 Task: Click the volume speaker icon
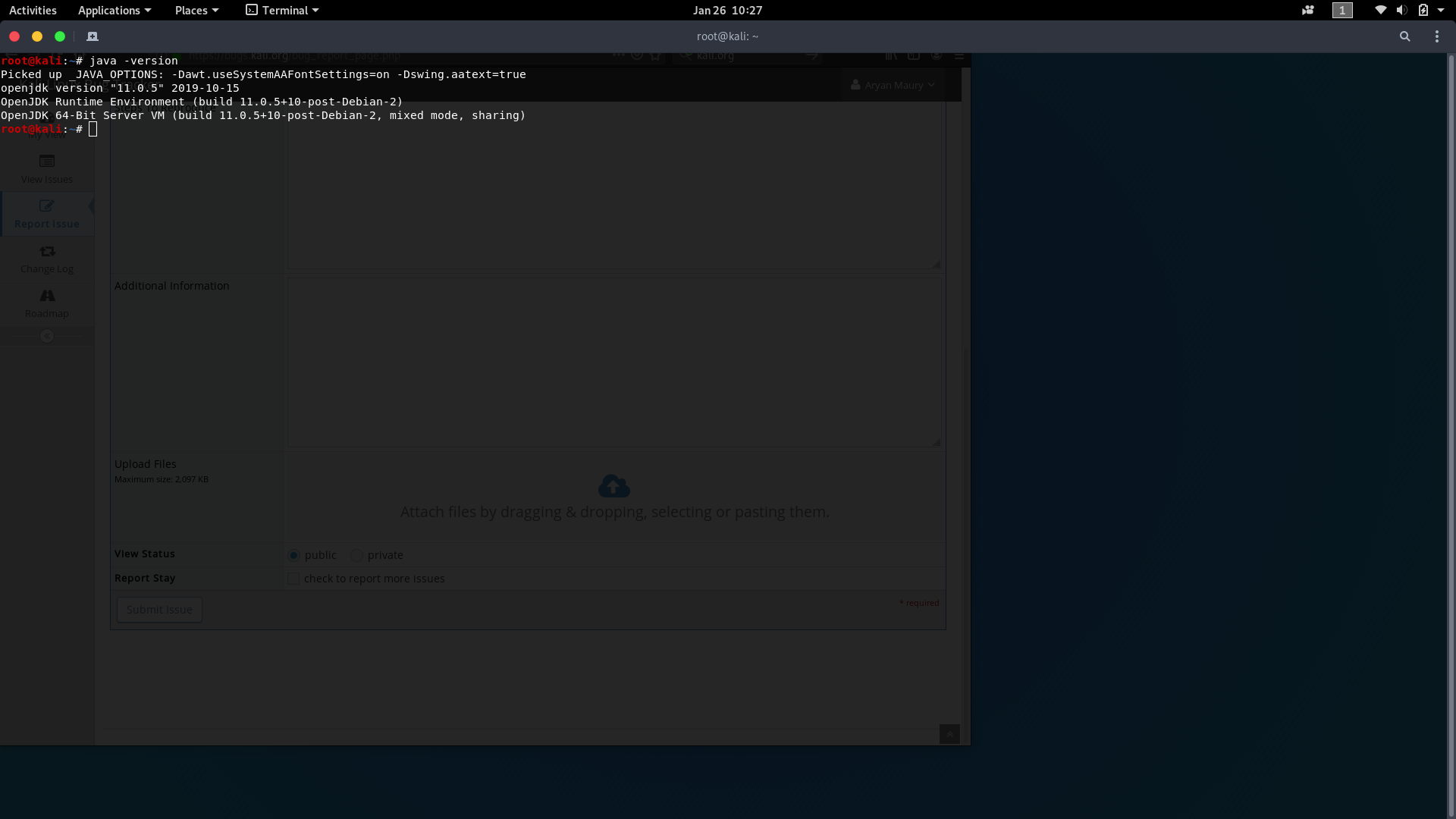click(1401, 11)
